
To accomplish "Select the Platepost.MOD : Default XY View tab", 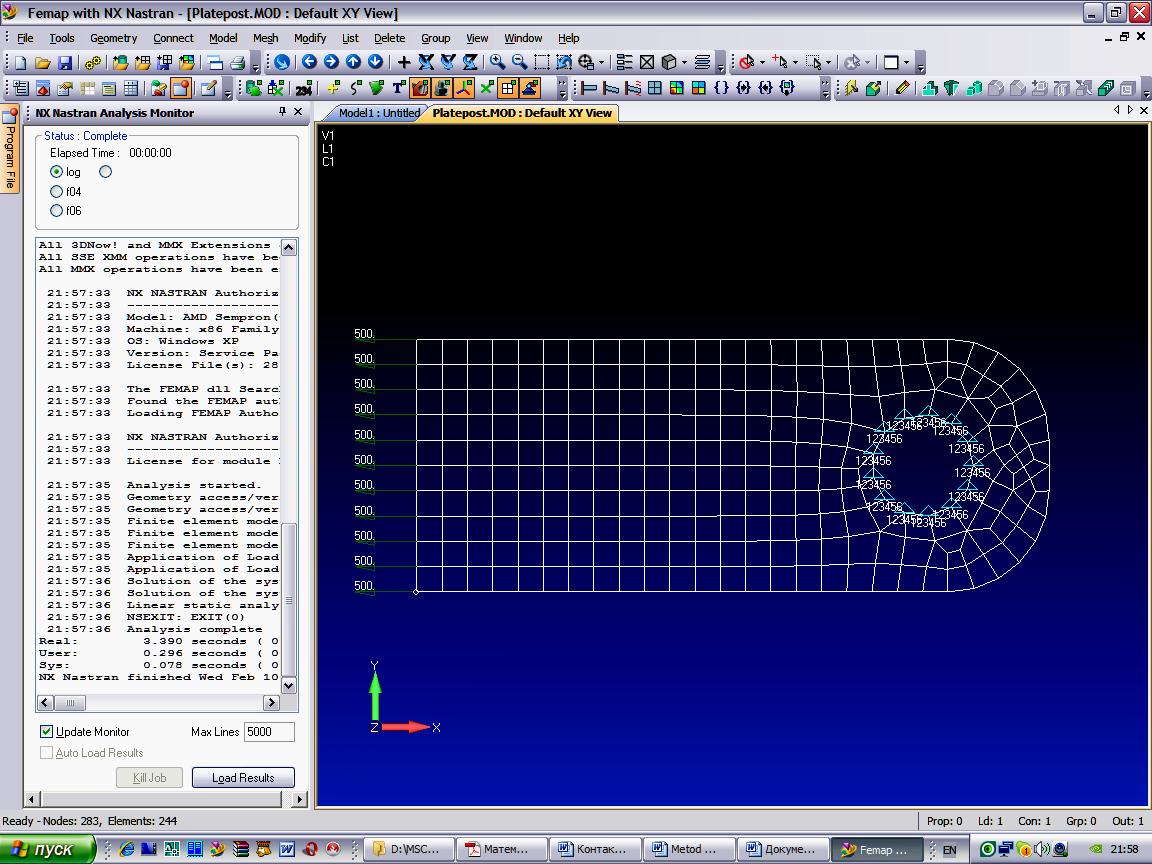I will [x=522, y=113].
